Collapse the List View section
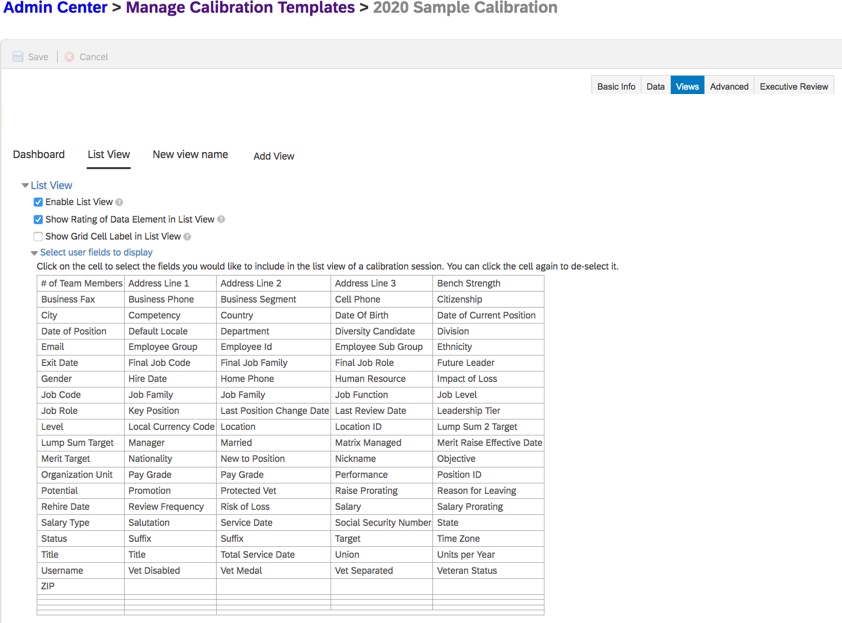842x623 pixels. tap(25, 186)
